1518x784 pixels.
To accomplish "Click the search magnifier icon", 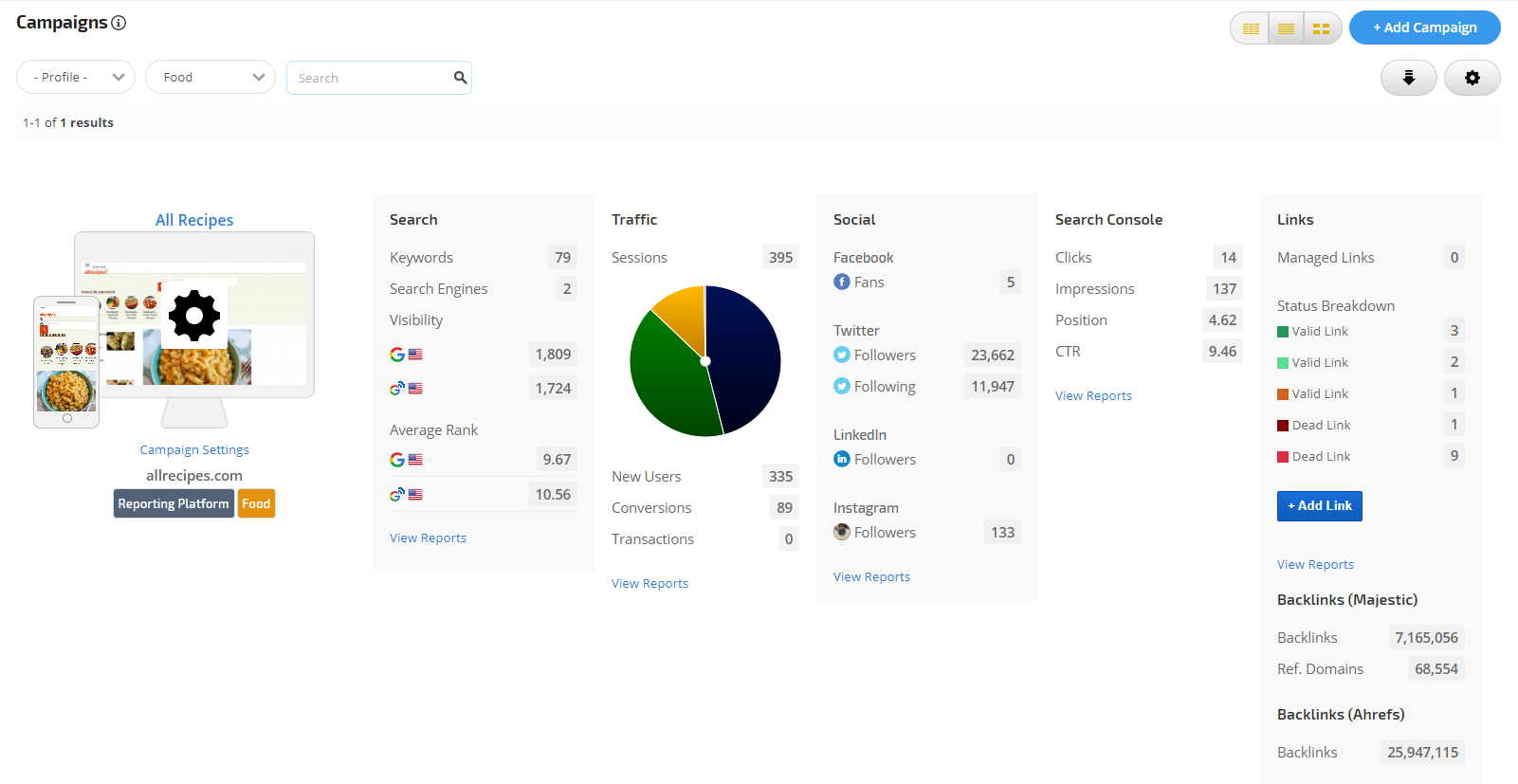I will click(x=460, y=78).
